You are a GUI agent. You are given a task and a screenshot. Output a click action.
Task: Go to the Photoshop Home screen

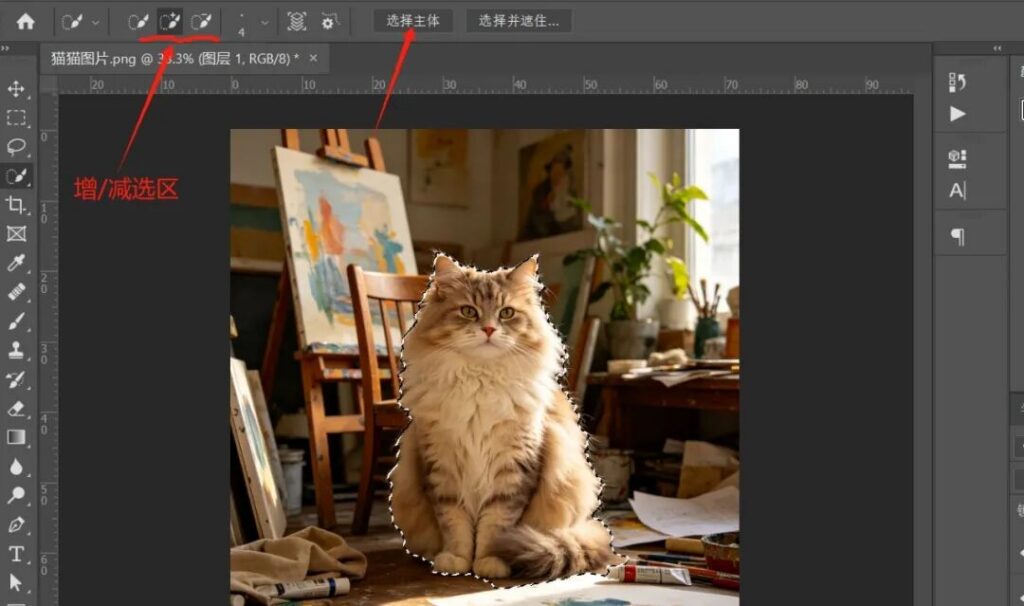pos(25,22)
